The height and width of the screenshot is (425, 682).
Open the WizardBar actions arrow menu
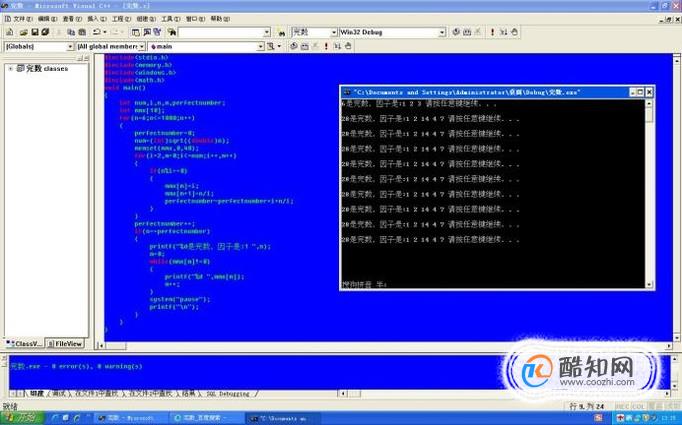pos(279,46)
